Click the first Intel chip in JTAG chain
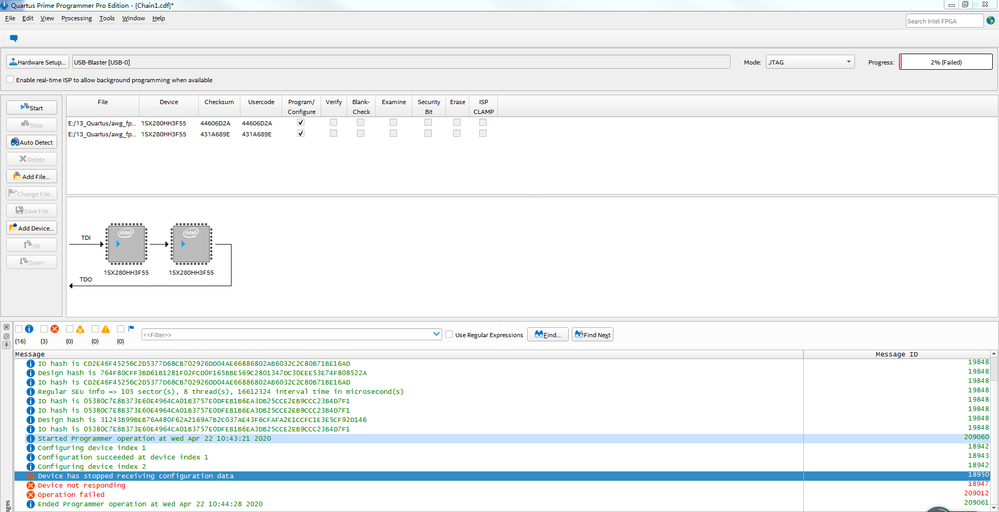The image size is (999, 512). [126, 244]
